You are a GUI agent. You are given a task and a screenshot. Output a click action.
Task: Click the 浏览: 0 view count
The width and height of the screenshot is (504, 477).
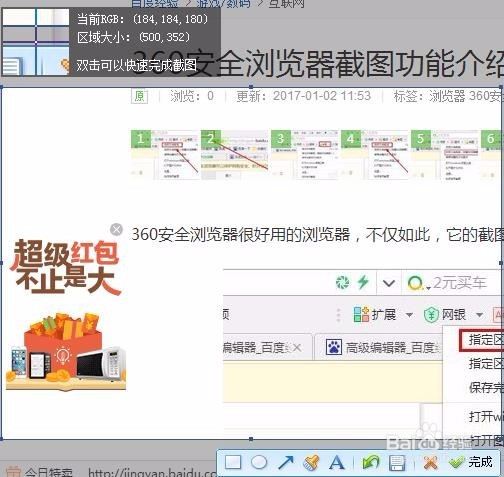[192, 96]
